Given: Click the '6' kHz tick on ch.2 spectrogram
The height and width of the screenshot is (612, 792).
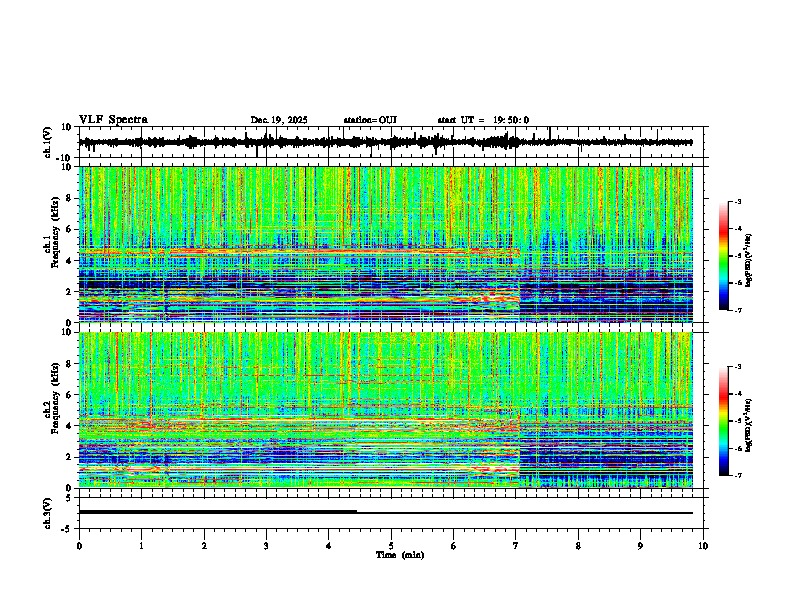Looking at the screenshot, I should (x=70, y=394).
